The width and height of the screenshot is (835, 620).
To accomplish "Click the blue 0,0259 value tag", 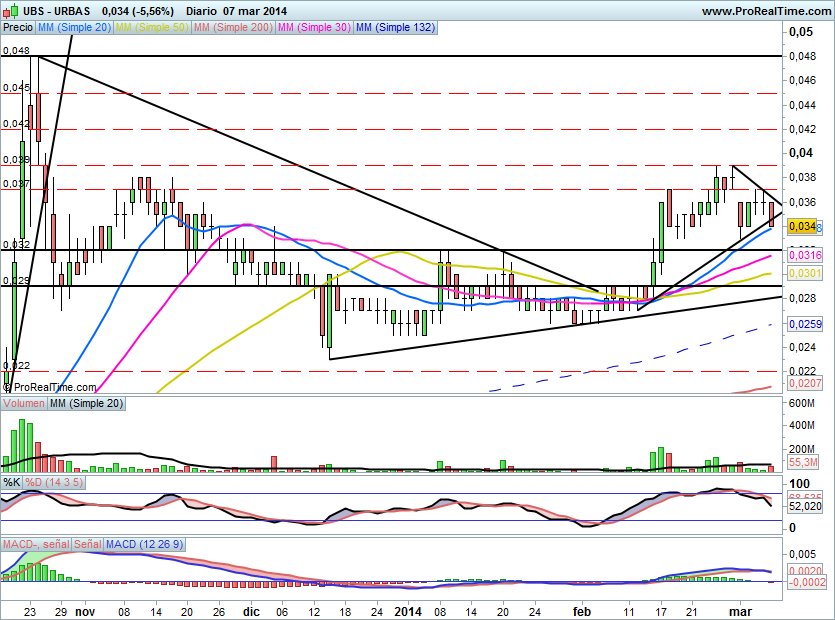I will point(805,323).
